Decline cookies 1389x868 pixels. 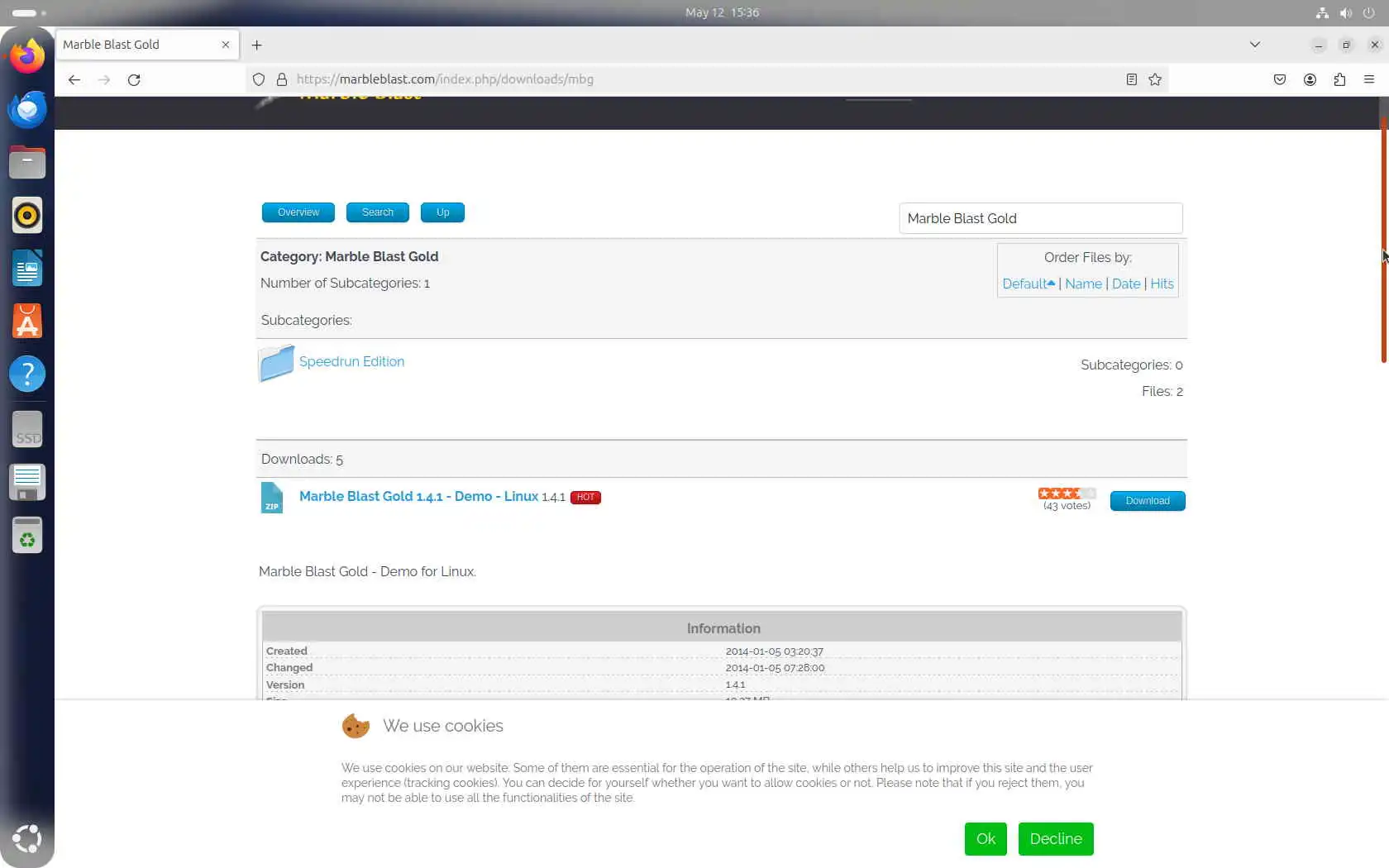(1056, 839)
